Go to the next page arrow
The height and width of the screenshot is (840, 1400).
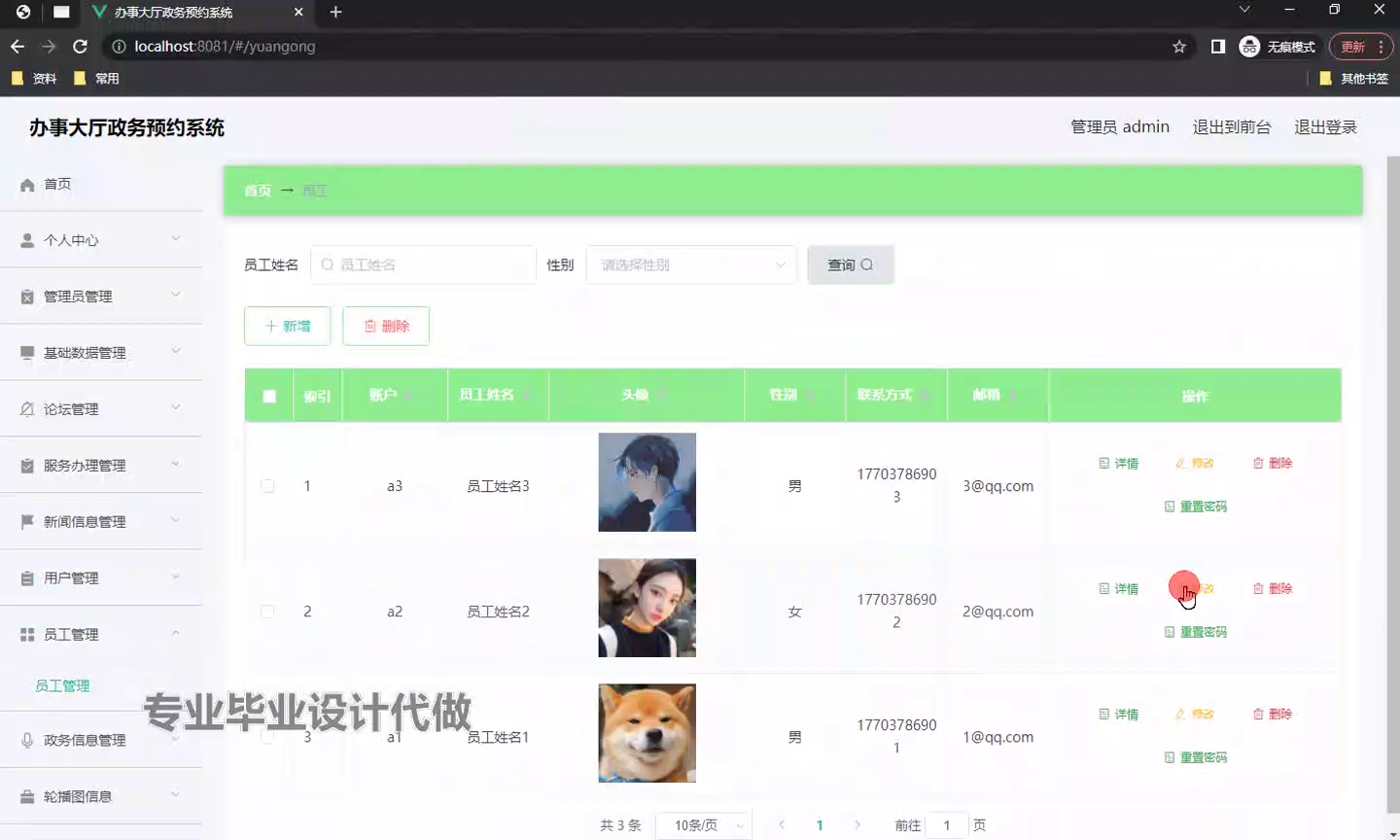857,825
